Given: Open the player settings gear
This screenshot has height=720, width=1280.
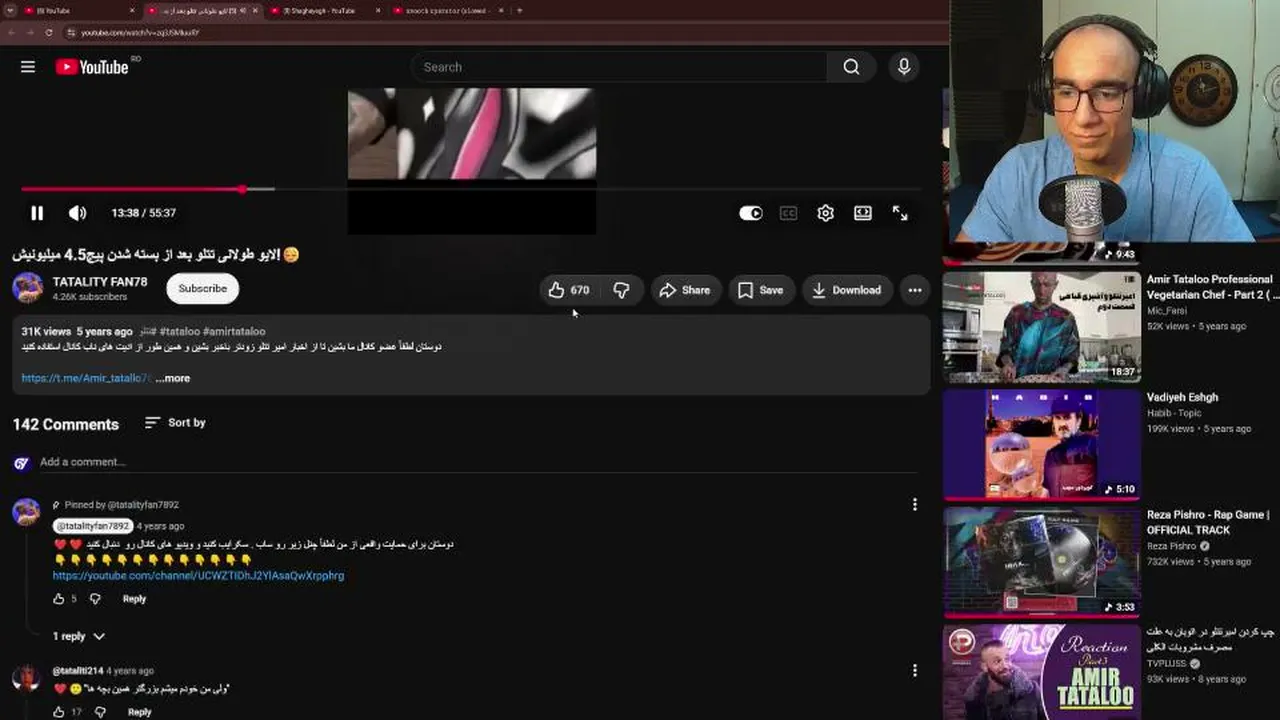Looking at the screenshot, I should [x=825, y=213].
